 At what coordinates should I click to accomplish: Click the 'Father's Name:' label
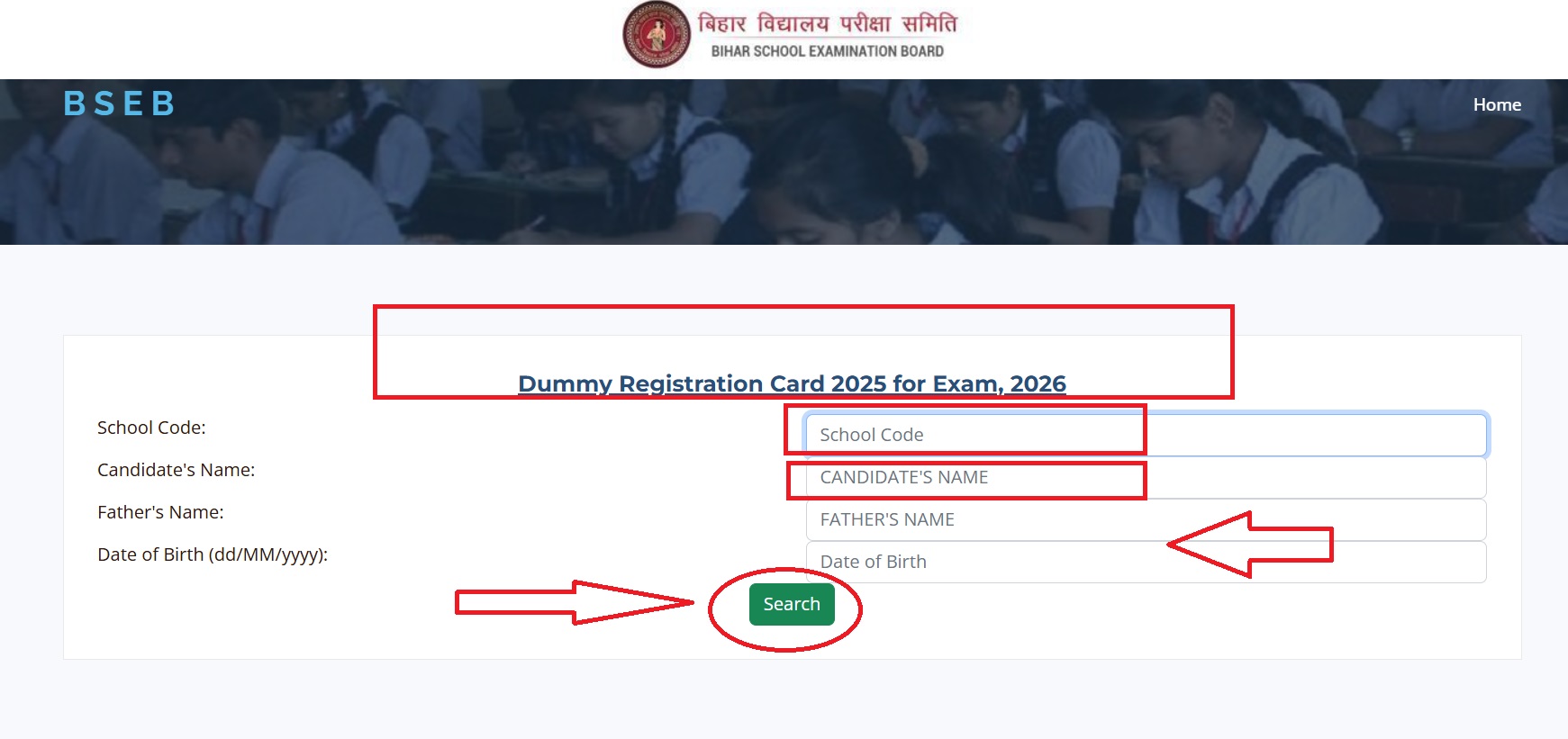pos(160,512)
